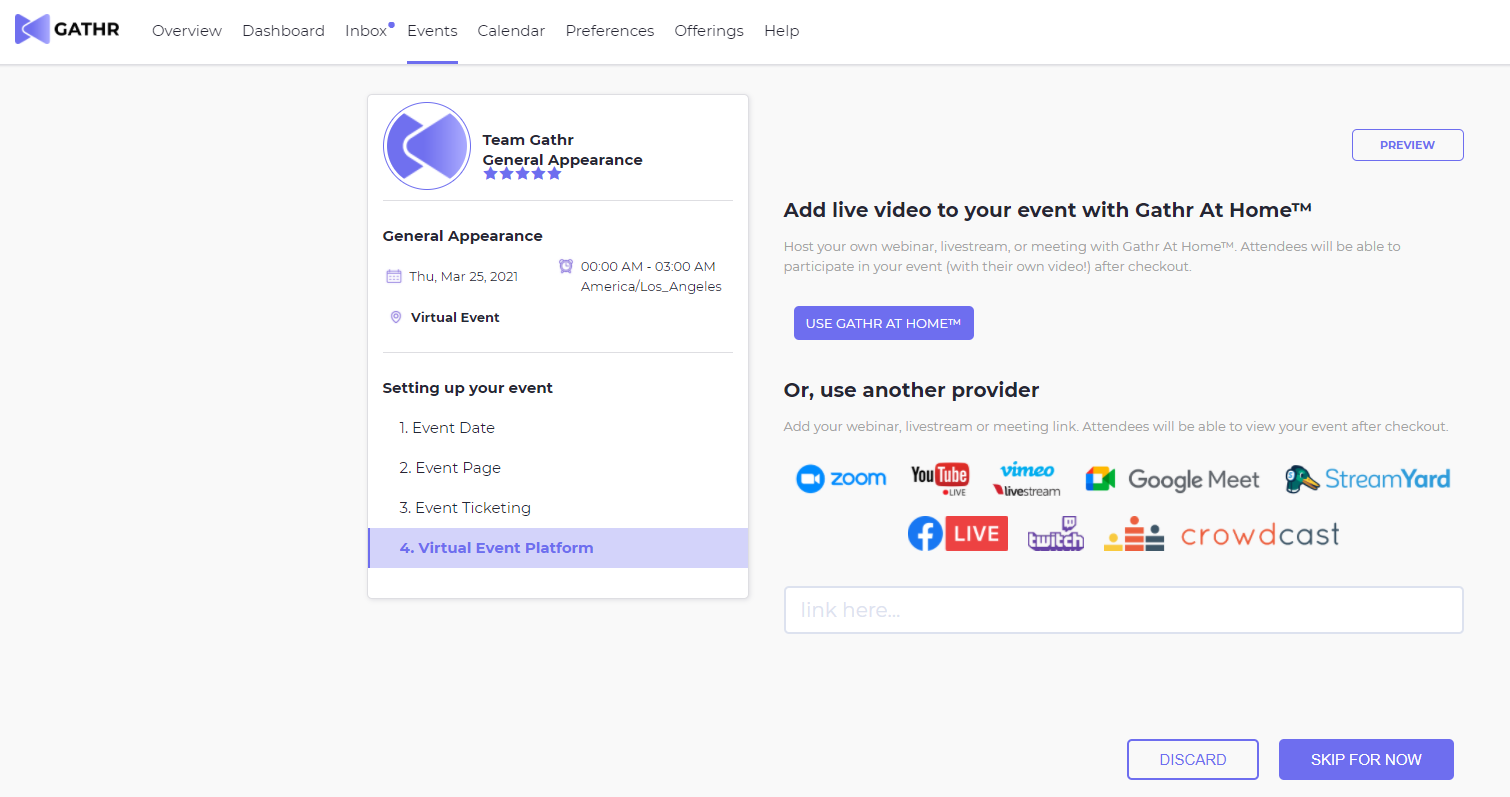Click 'Add live video to your event' heading
1510x797 pixels.
(x=1047, y=210)
